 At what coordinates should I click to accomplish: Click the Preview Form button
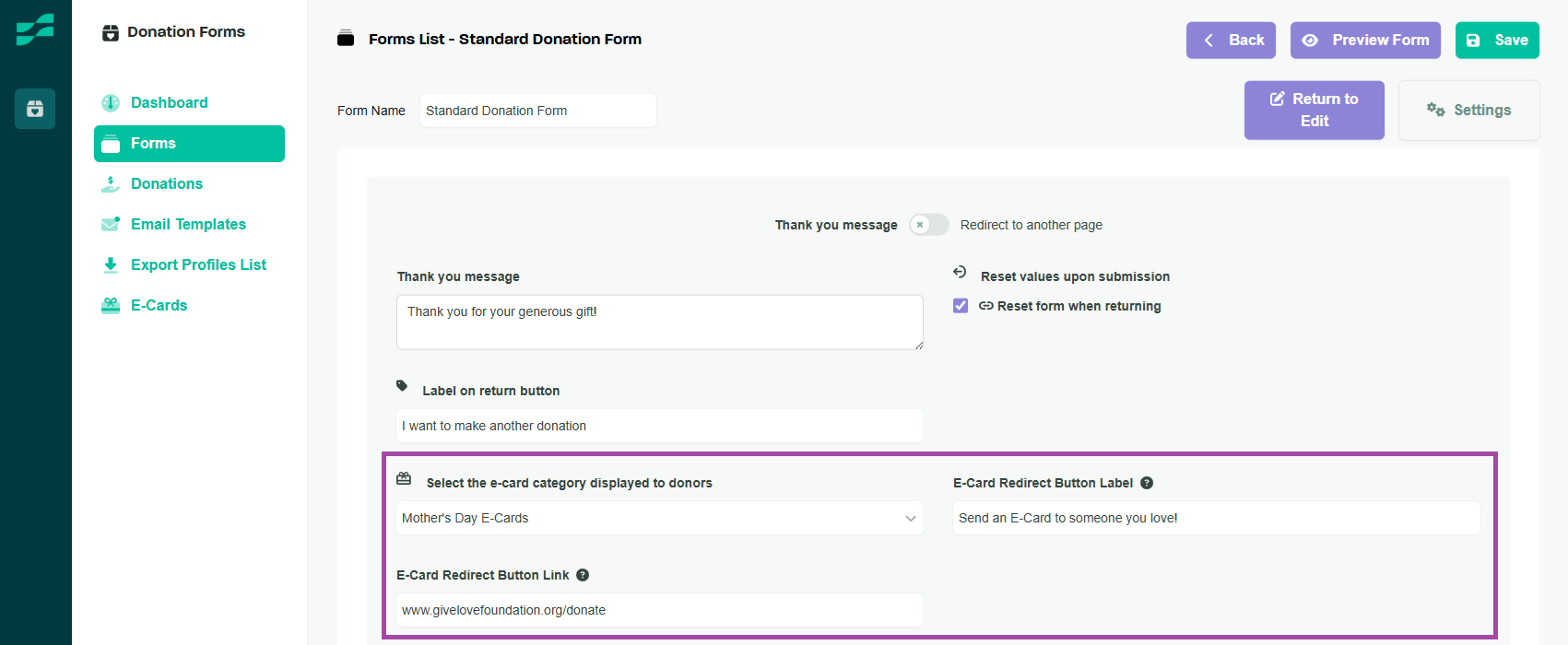(x=1365, y=41)
